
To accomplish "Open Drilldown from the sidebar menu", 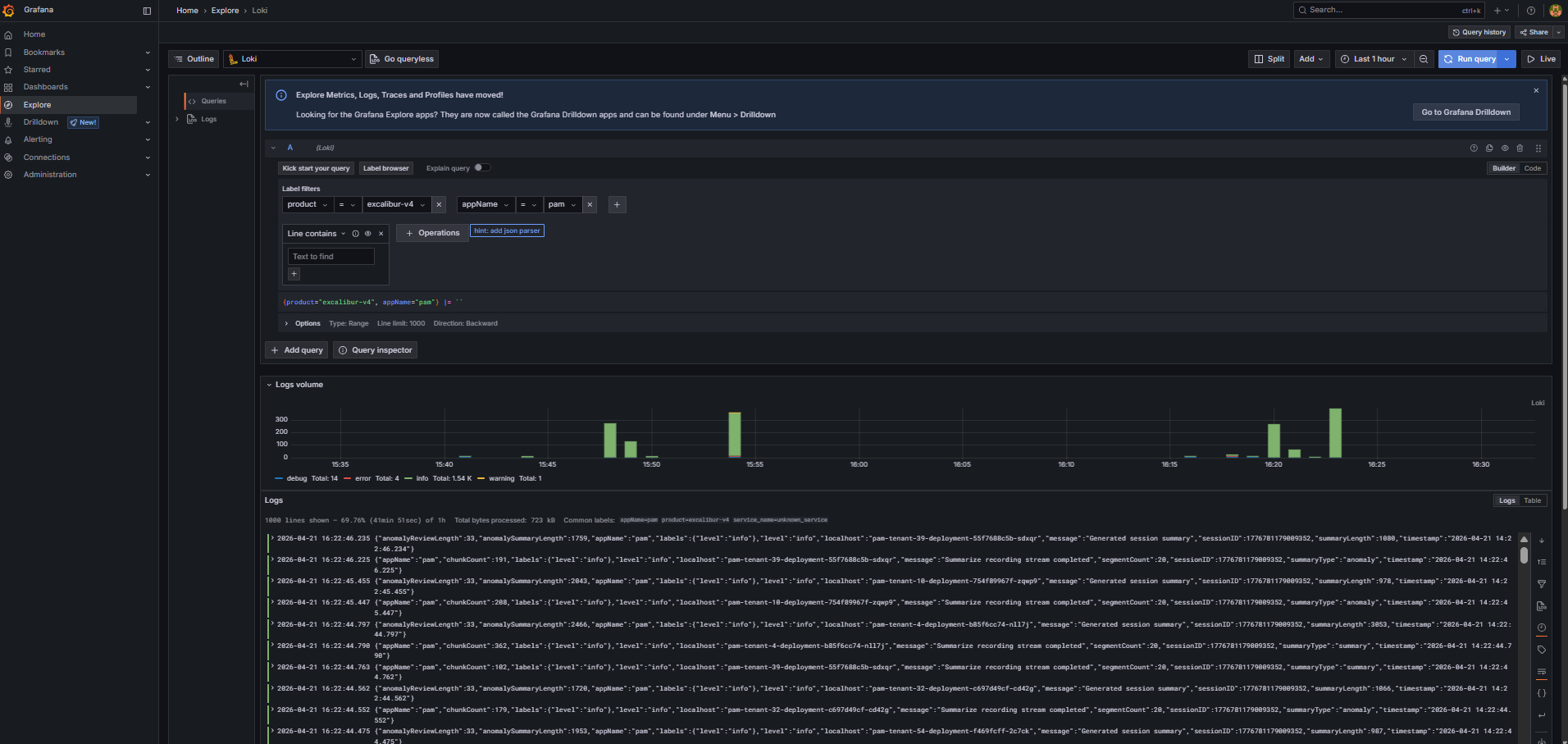I will [x=40, y=121].
